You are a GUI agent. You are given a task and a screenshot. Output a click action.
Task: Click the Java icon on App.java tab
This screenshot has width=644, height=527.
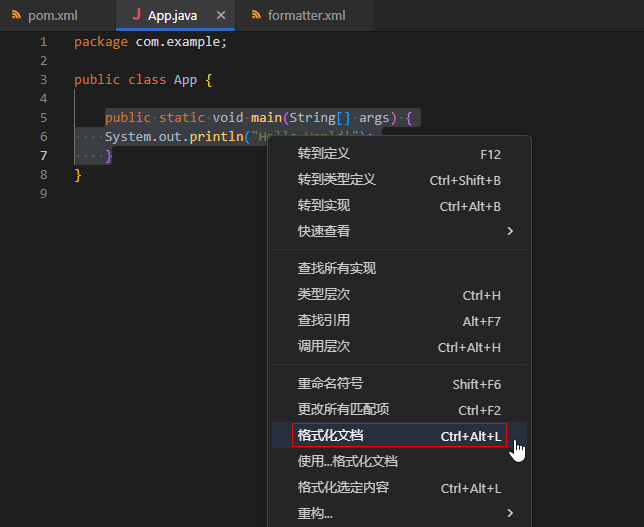[136, 15]
